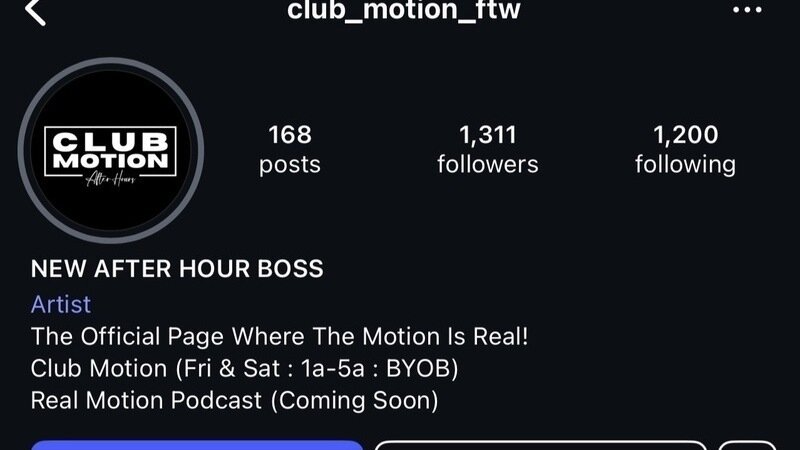Tap the 'following' label text
This screenshot has height=450, width=800.
[685, 165]
